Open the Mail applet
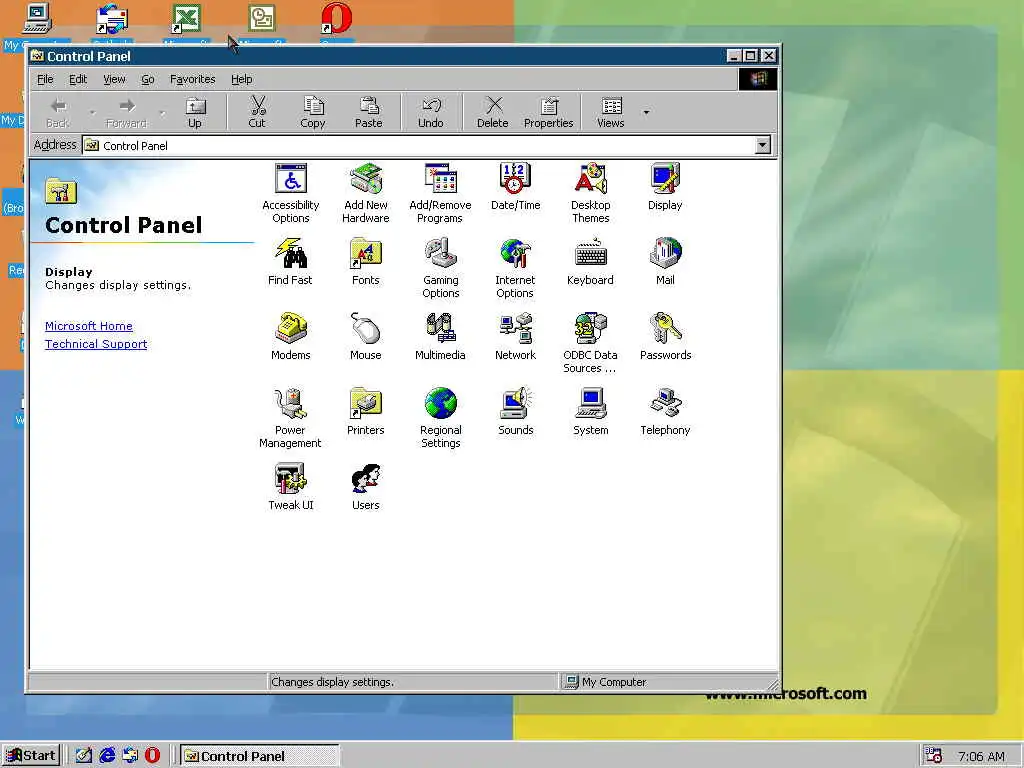Screen dimensions: 1024x768 pyautogui.click(x=665, y=262)
